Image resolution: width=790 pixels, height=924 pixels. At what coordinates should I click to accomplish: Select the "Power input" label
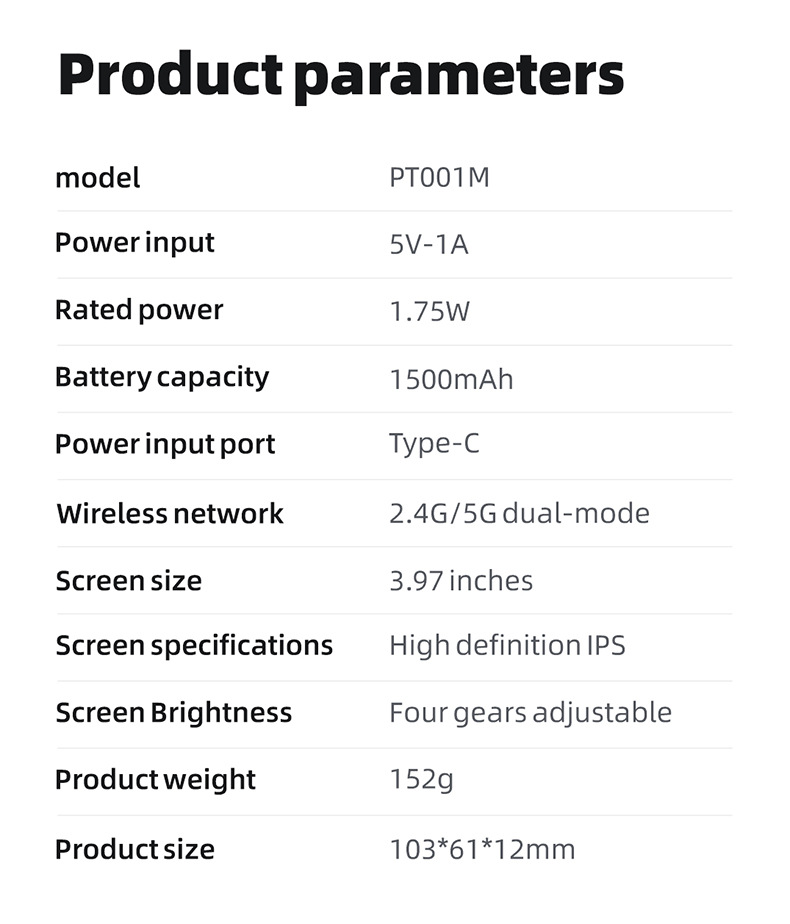135,243
